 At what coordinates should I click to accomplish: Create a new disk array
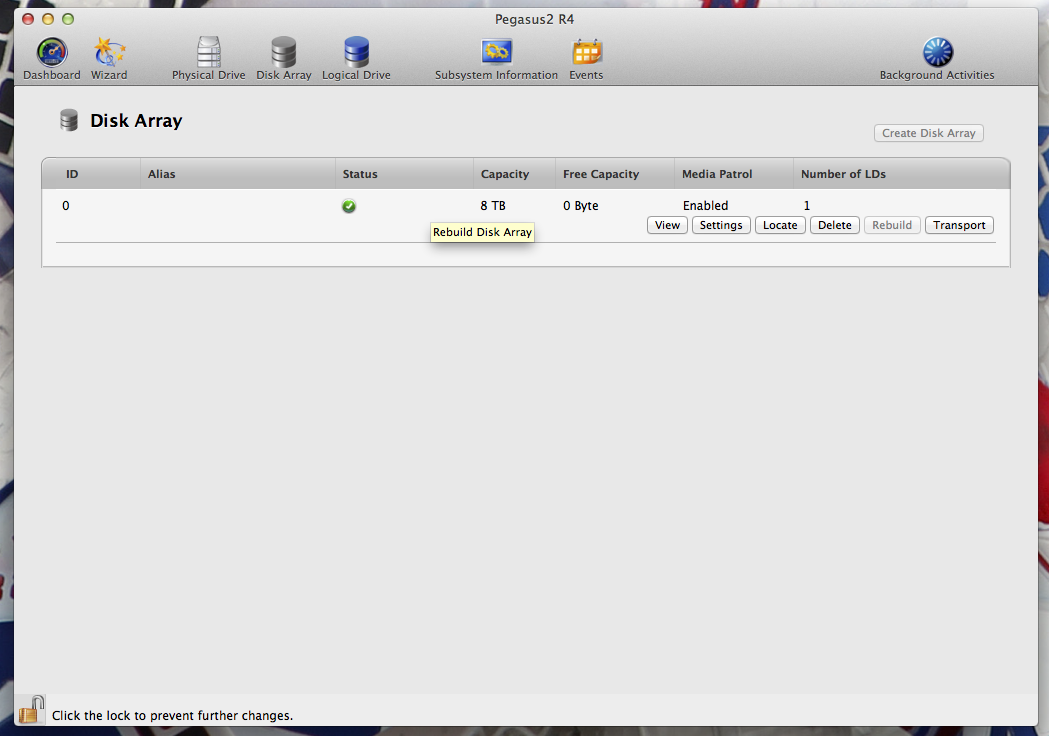[928, 133]
